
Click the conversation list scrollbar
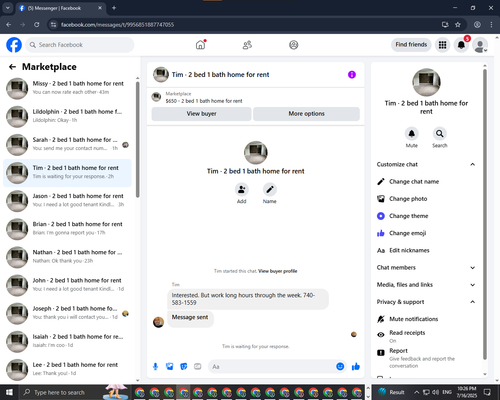pos(138,139)
